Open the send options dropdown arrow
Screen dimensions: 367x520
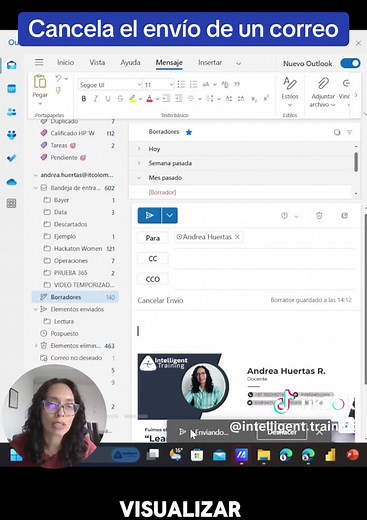[169, 215]
